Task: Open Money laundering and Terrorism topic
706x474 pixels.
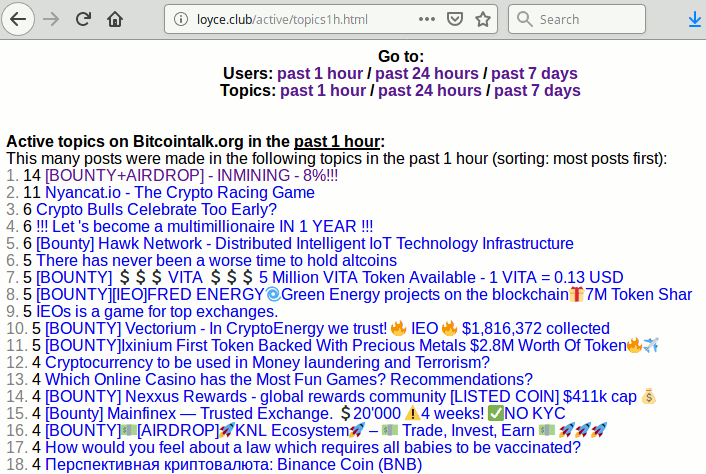Action: (267, 362)
